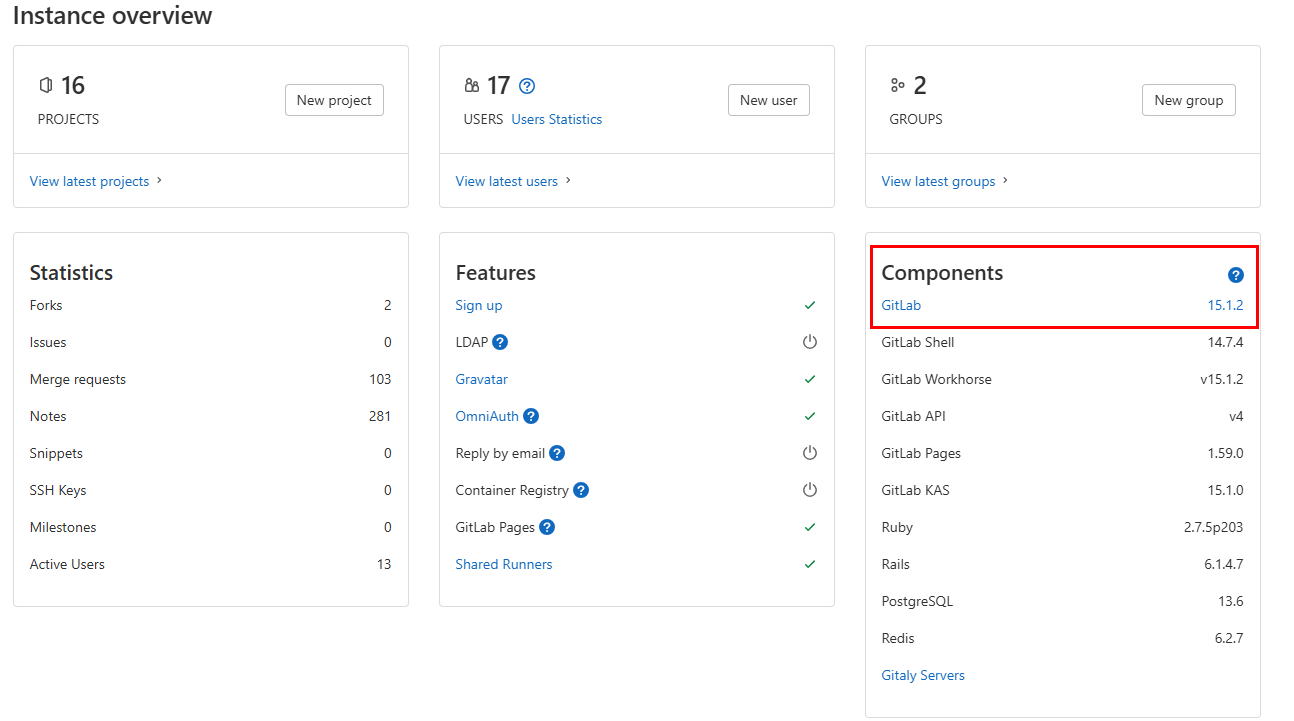Viewport: 1294px width, 721px height.
Task: Click the LDAP disabled power icon
Action: pyautogui.click(x=810, y=342)
